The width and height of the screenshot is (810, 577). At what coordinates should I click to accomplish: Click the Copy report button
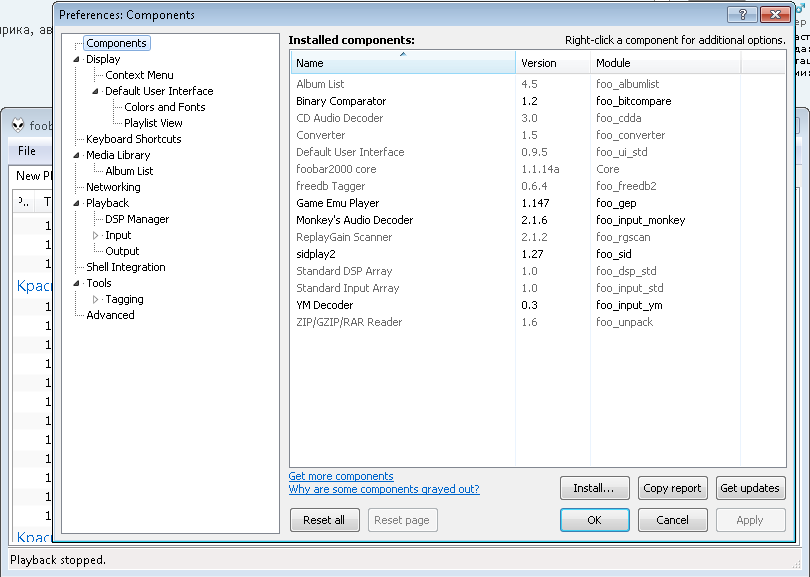(672, 488)
